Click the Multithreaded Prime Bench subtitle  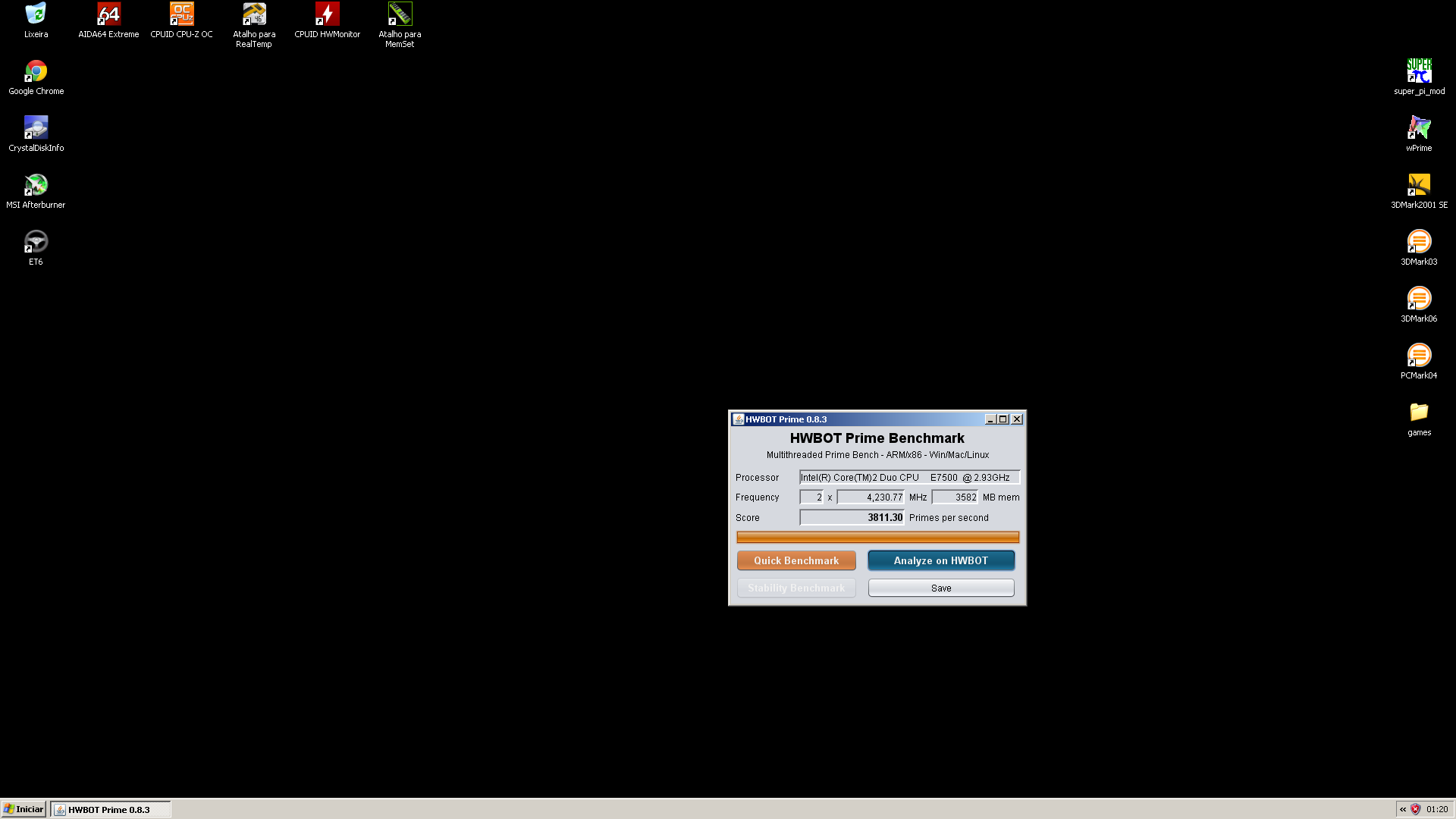tap(877, 455)
